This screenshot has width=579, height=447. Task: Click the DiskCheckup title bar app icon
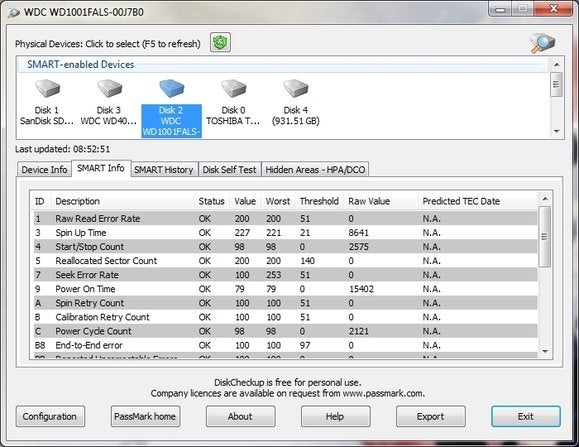(14, 13)
